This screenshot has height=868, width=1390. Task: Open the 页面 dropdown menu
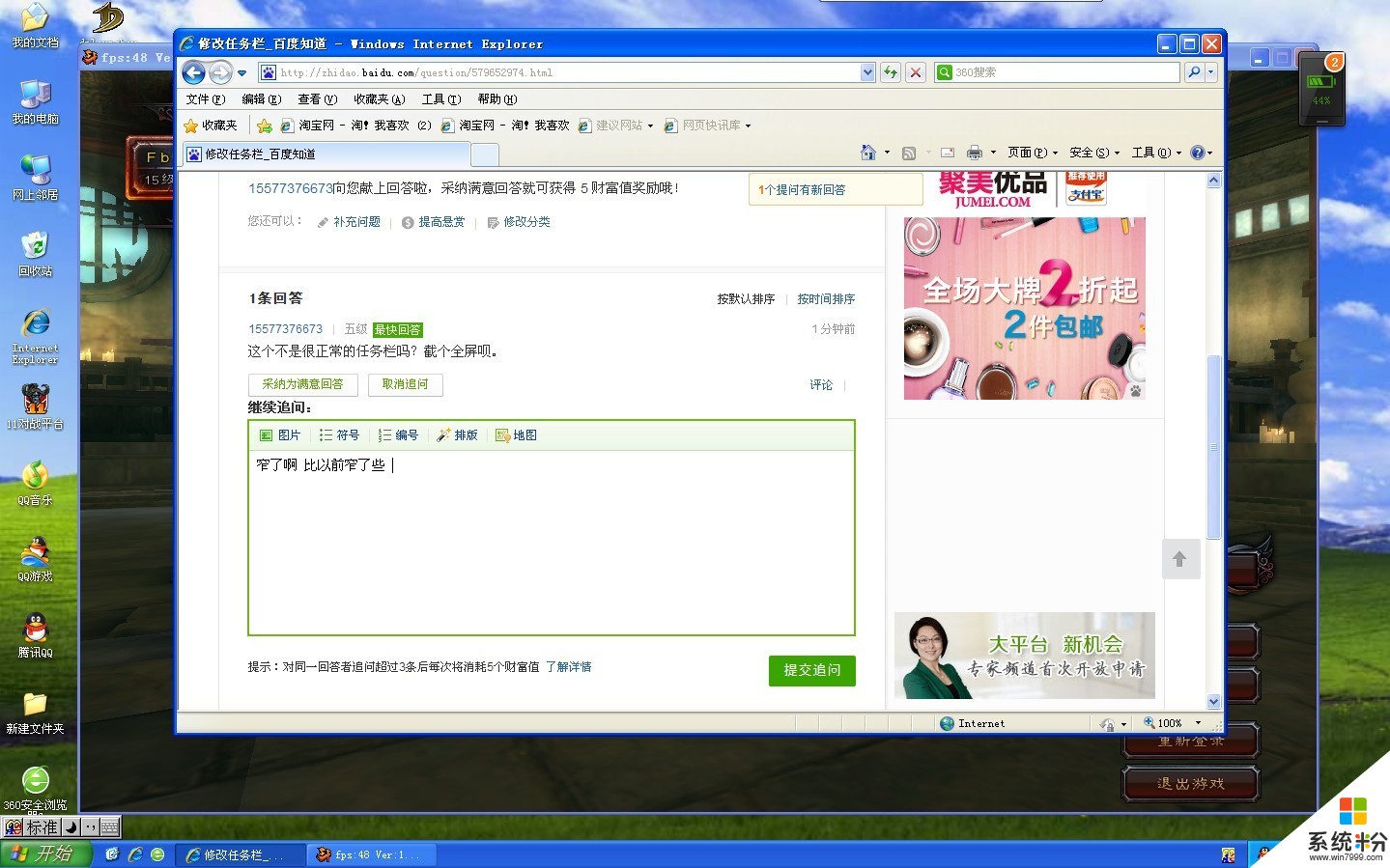pyautogui.click(x=1032, y=153)
